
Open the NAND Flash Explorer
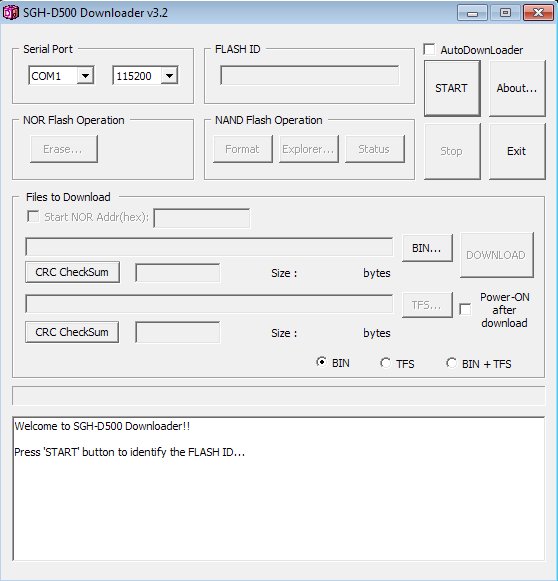tap(309, 149)
